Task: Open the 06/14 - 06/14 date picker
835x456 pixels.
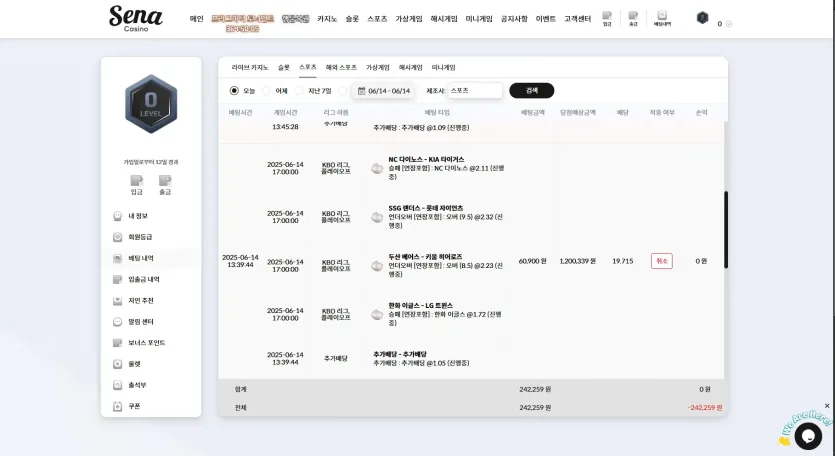Action: point(383,91)
